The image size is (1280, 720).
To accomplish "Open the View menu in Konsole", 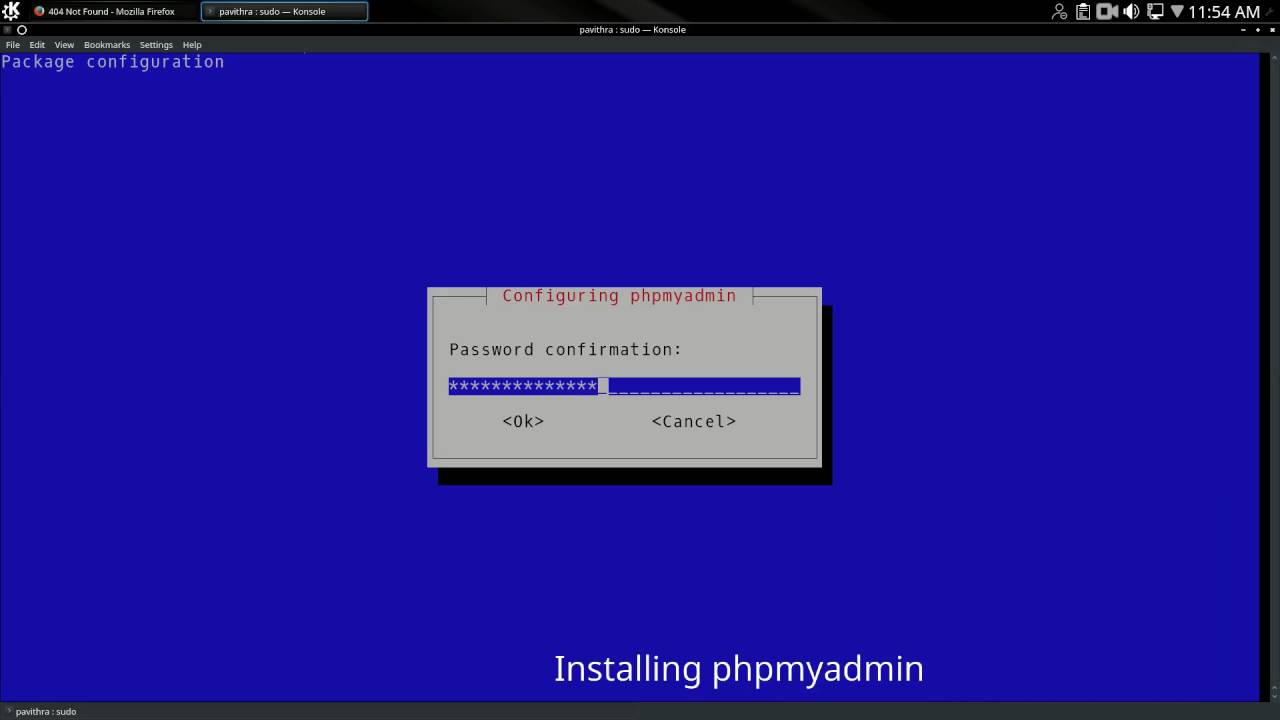I will pyautogui.click(x=64, y=45).
